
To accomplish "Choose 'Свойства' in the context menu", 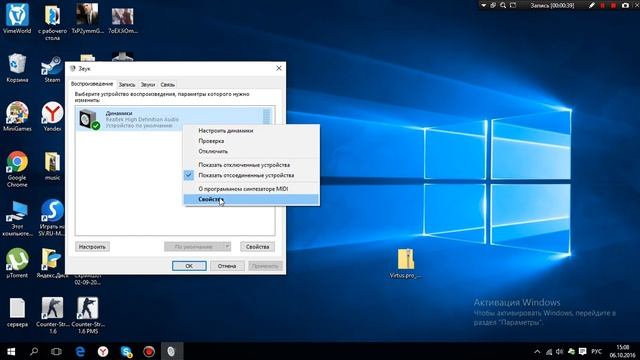I will (x=251, y=199).
